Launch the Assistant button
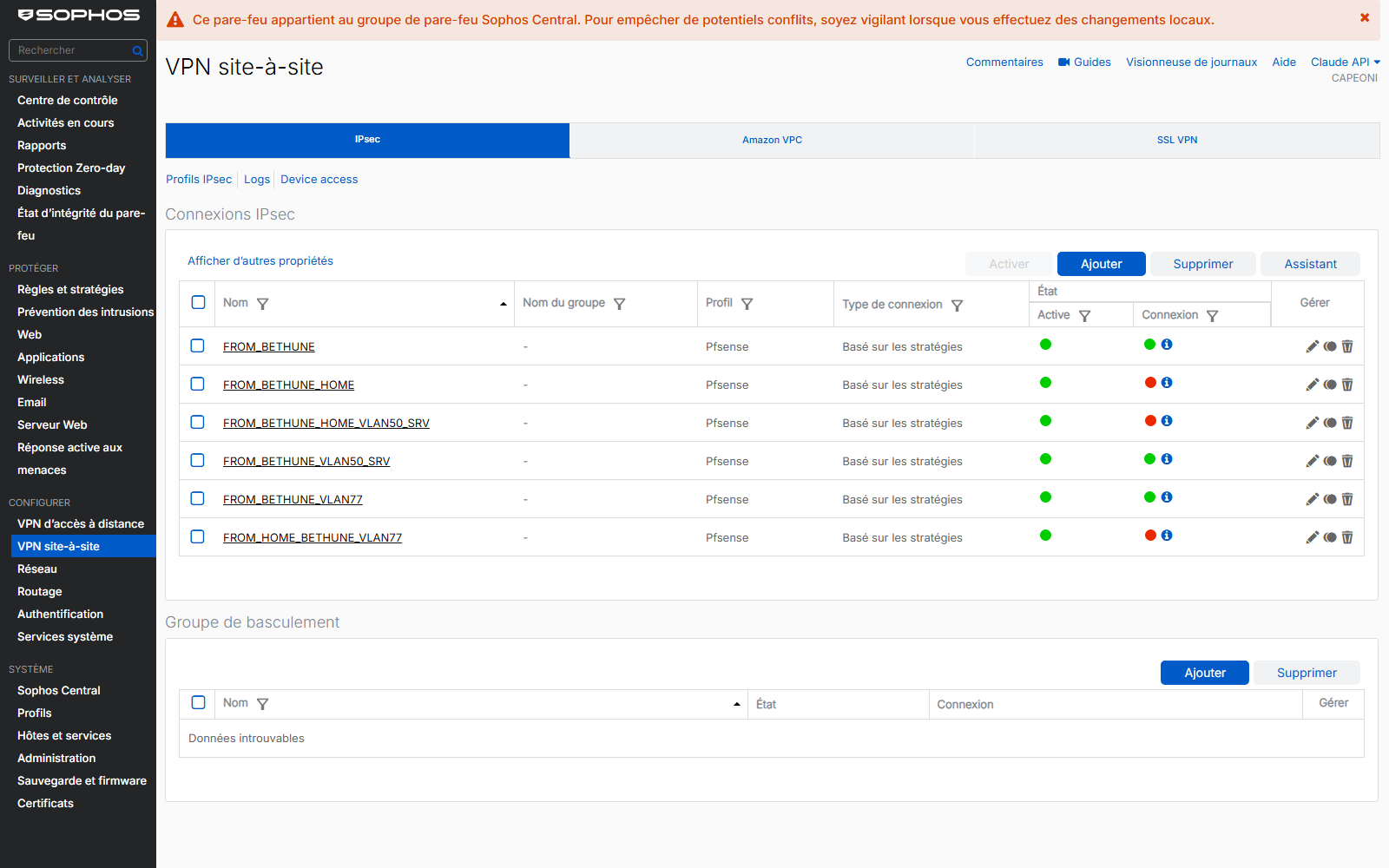Viewport: 1389px width, 868px height. coord(1310,264)
